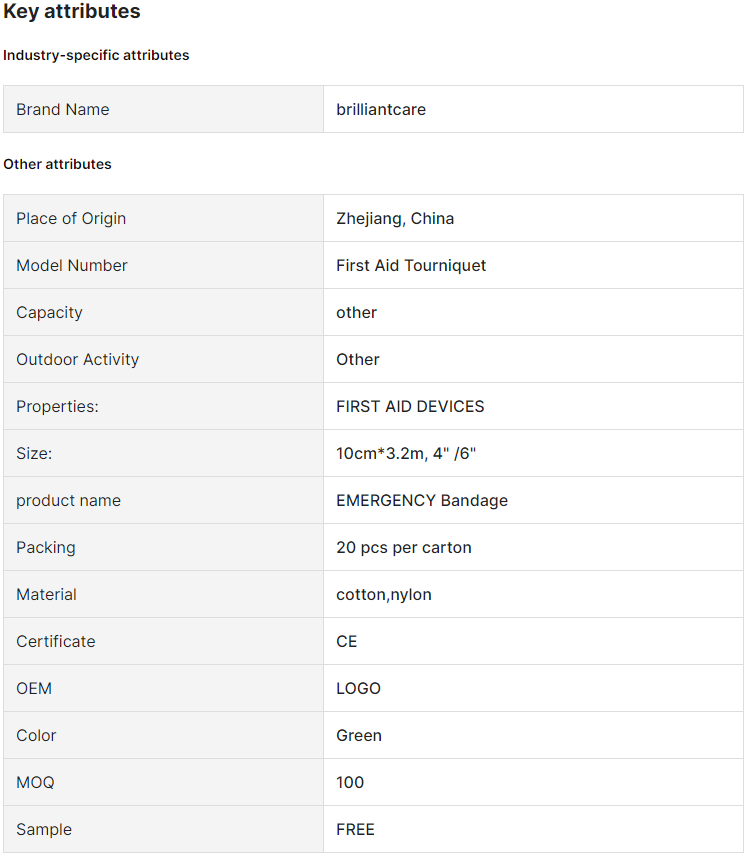748x854 pixels.
Task: Select the LOGO value in OEM row
Action: tap(358, 688)
